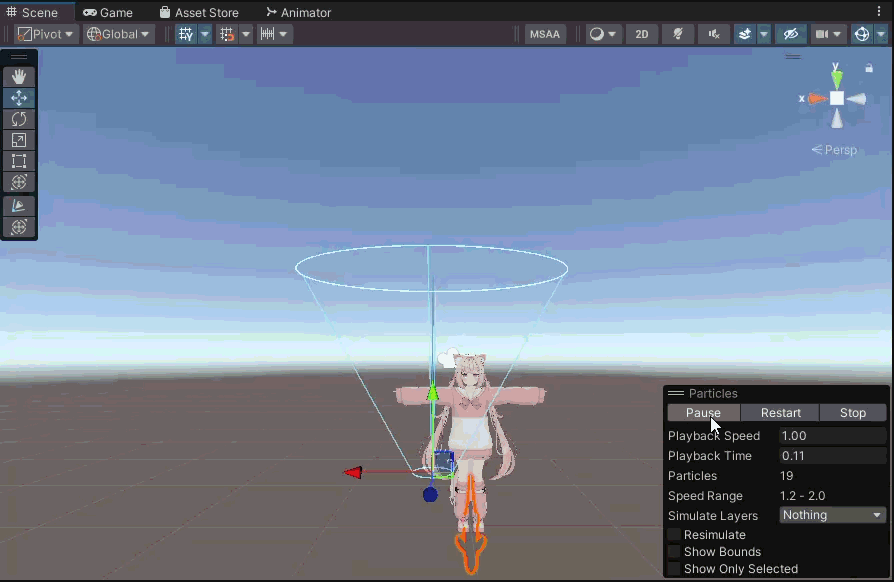894x582 pixels.
Task: Mute scene audio with the speaker icon
Action: point(713,34)
